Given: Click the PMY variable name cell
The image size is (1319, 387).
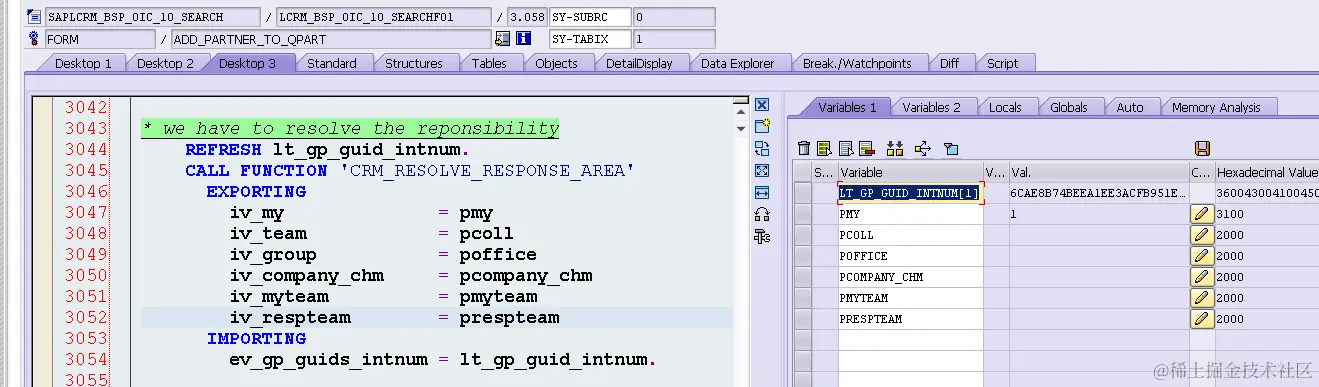Looking at the screenshot, I should click(x=910, y=214).
